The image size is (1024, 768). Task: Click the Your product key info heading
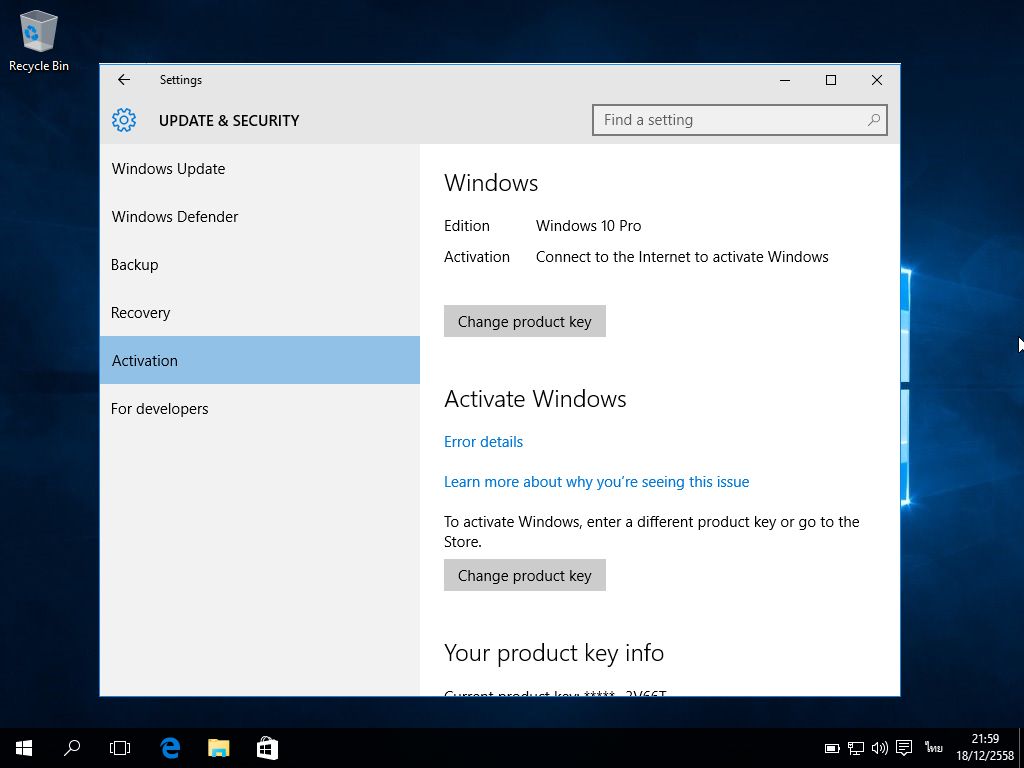(x=554, y=653)
